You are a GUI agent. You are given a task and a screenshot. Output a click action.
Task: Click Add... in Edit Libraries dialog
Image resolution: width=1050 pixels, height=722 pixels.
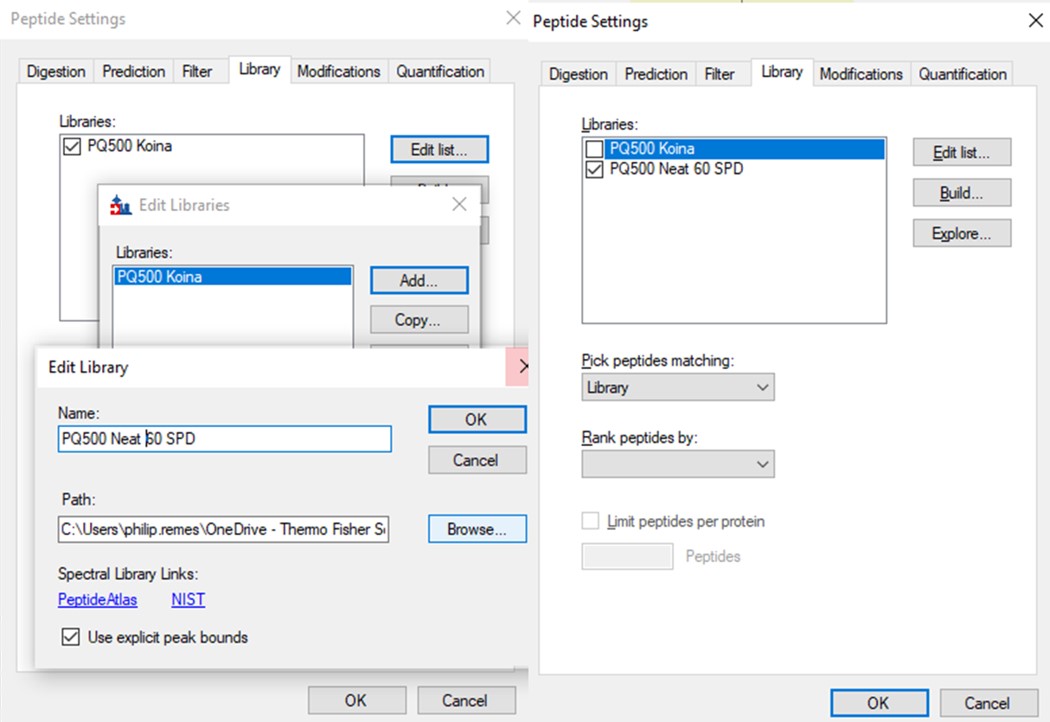pos(419,280)
